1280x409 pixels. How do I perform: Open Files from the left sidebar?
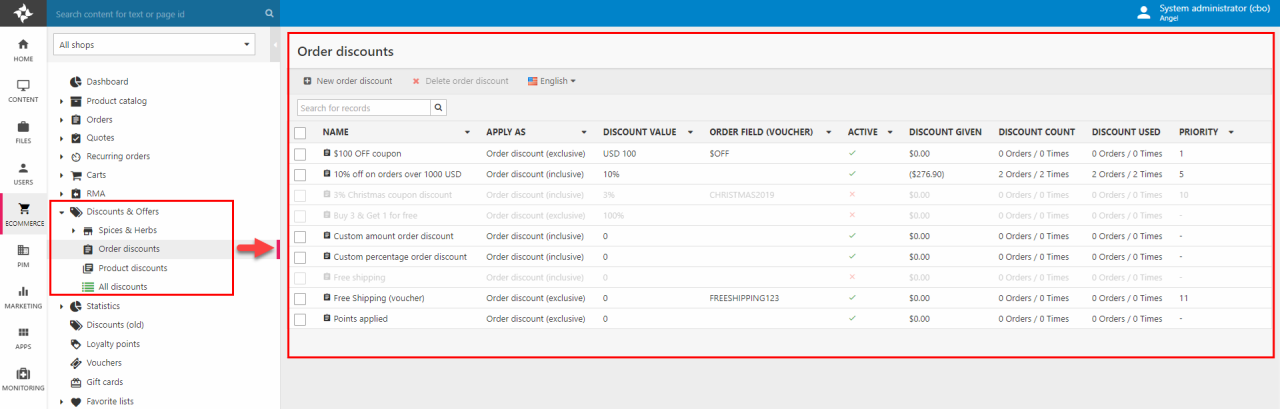(x=23, y=132)
